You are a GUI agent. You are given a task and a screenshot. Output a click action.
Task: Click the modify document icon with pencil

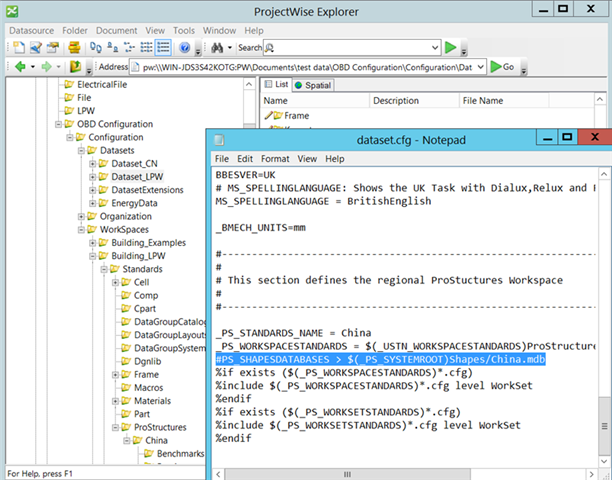click(36, 48)
